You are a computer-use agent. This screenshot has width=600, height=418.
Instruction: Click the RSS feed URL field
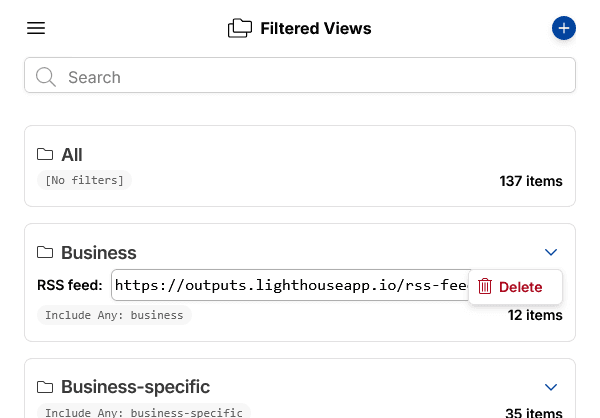click(291, 285)
